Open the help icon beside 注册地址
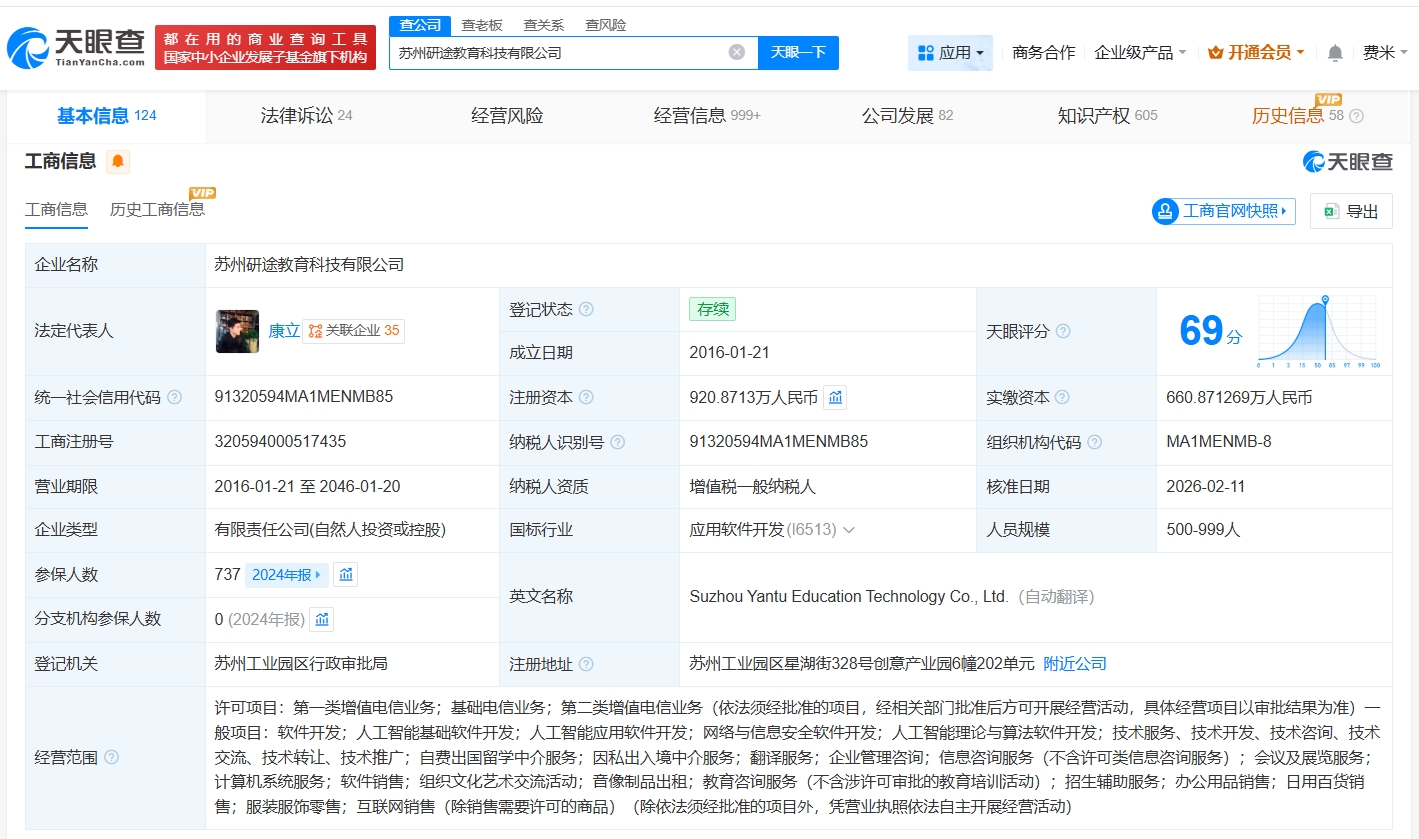The image size is (1419, 839). click(586, 664)
